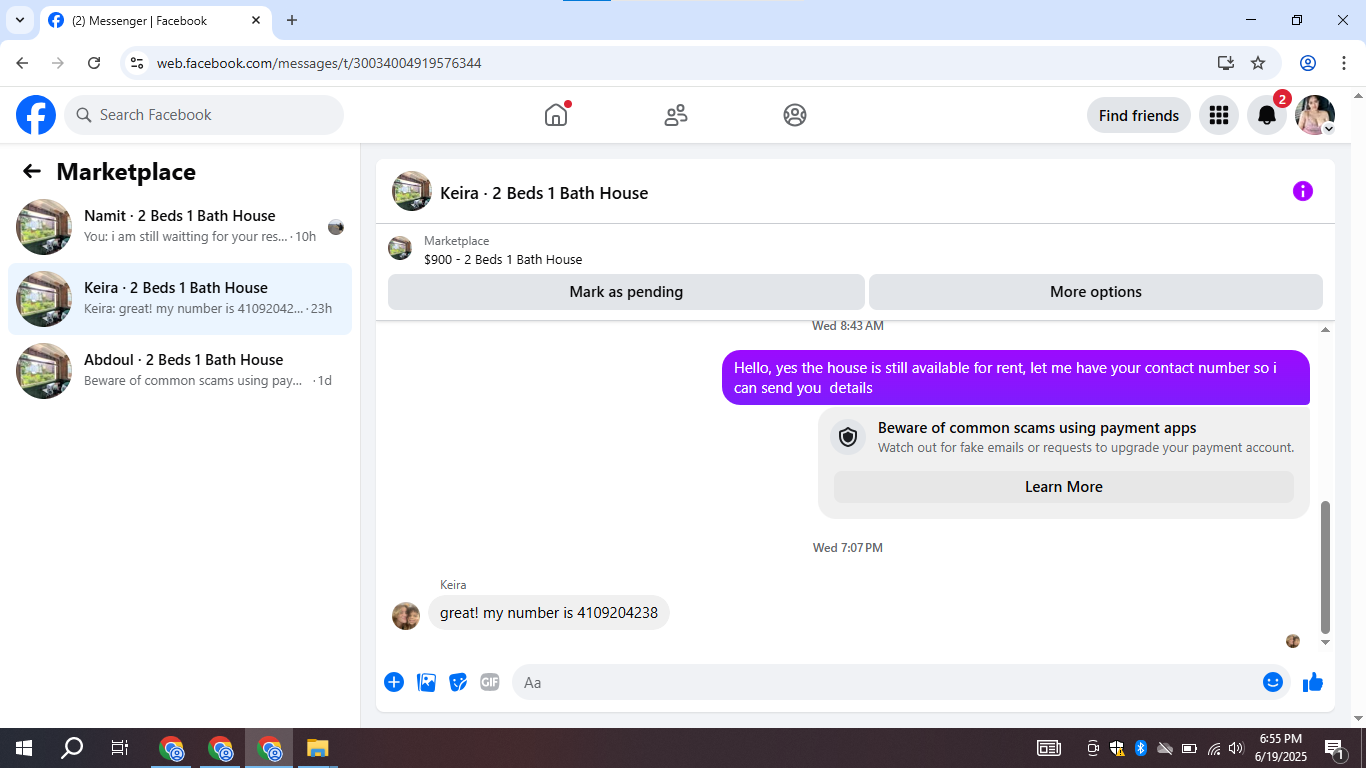Click the Marketplace heading

click(126, 172)
